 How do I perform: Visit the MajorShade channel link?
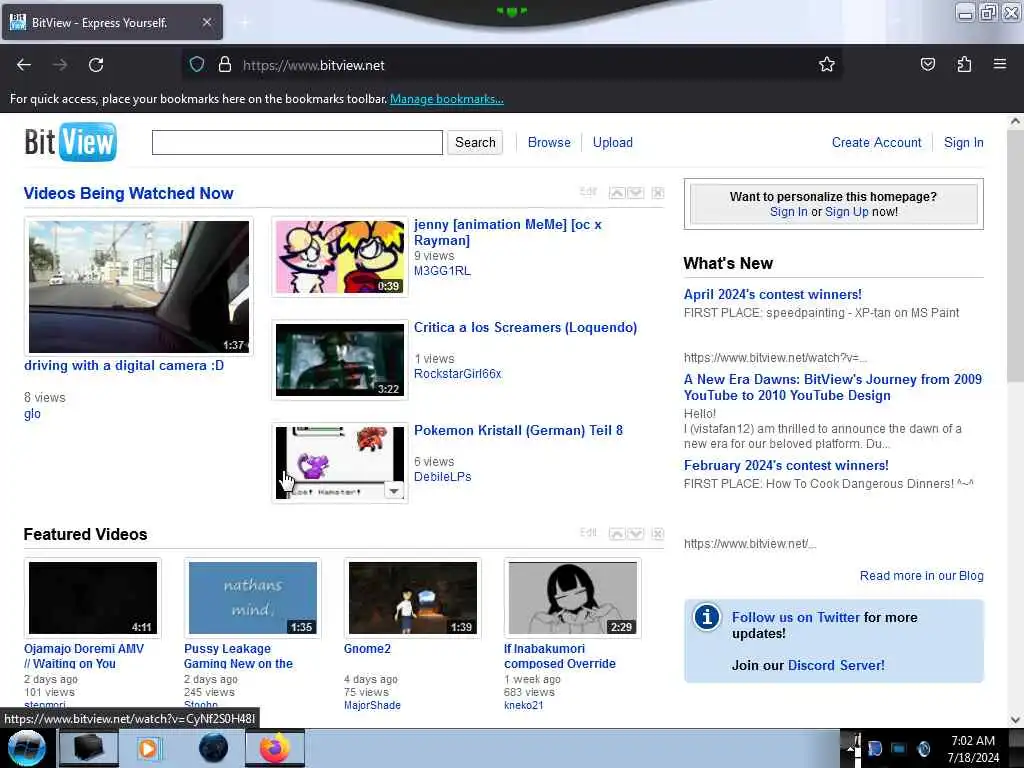[372, 705]
